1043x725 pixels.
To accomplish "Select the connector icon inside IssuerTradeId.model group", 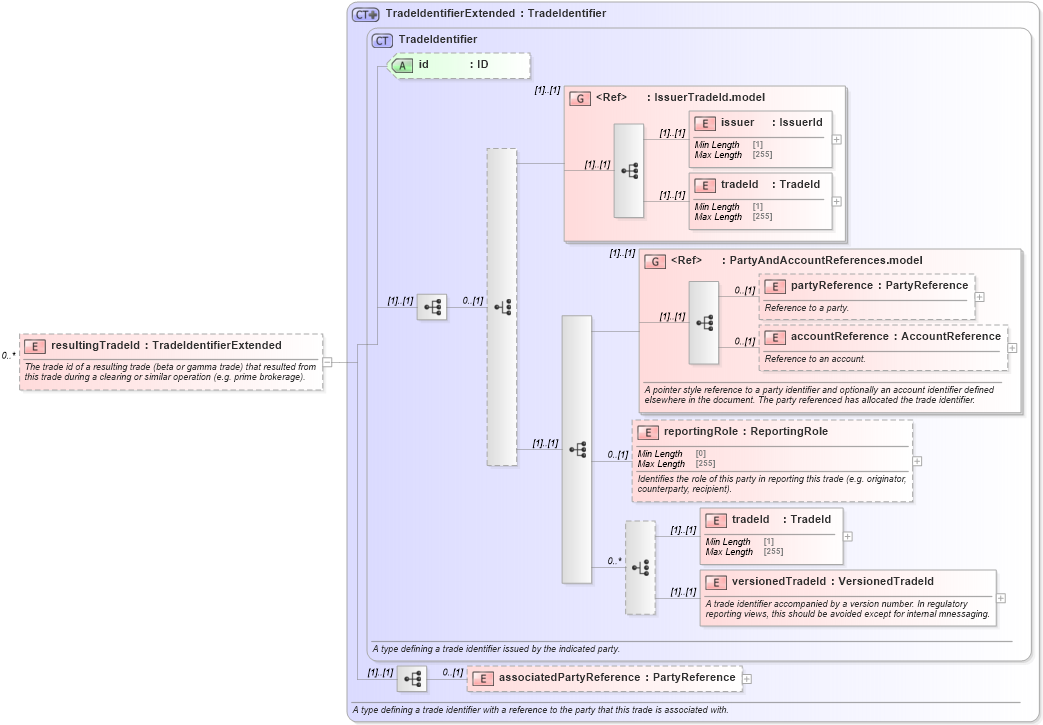I will tap(629, 168).
